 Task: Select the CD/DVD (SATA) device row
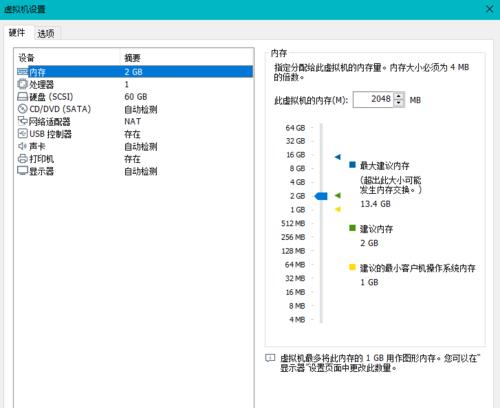(x=135, y=109)
